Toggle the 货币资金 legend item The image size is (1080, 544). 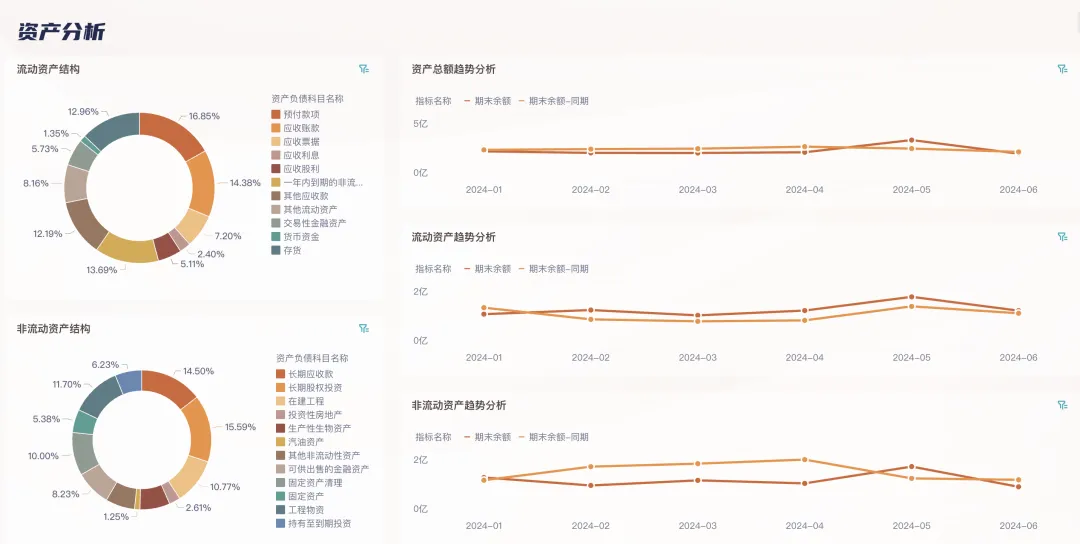[301, 236]
